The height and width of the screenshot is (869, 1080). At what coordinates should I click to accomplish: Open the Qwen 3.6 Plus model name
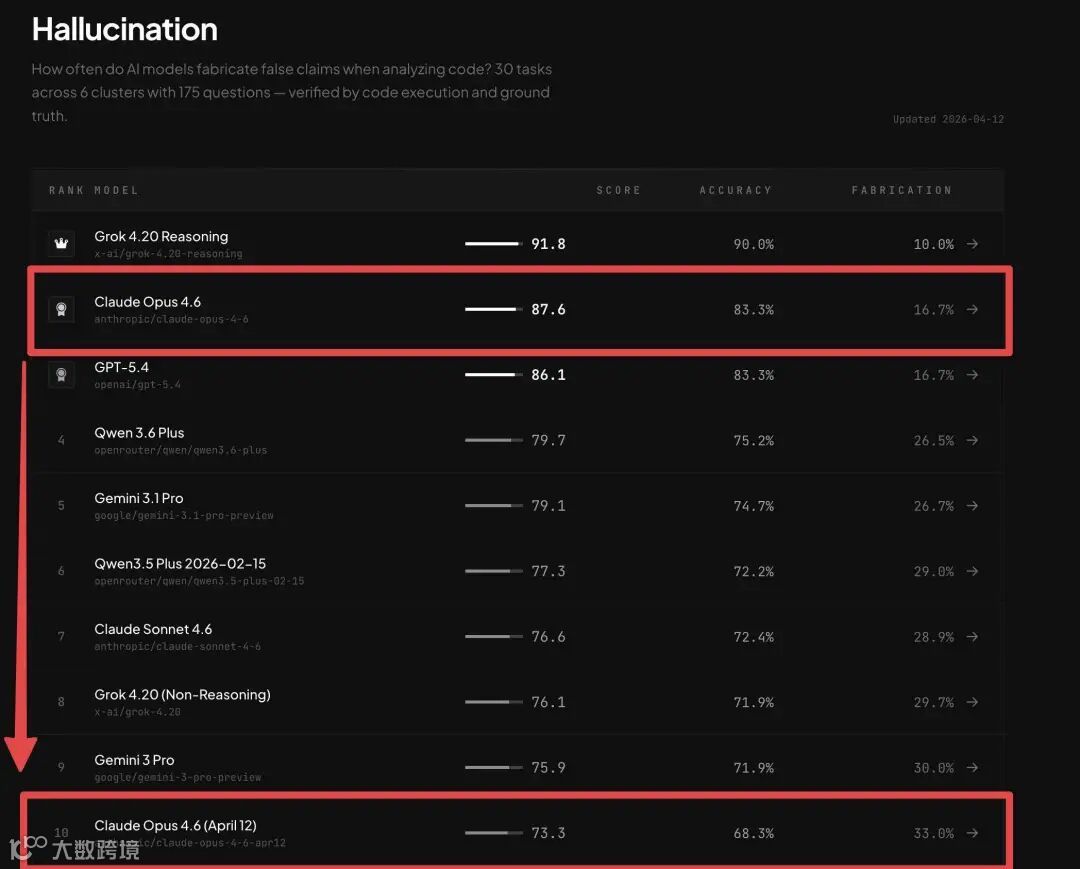click(139, 432)
